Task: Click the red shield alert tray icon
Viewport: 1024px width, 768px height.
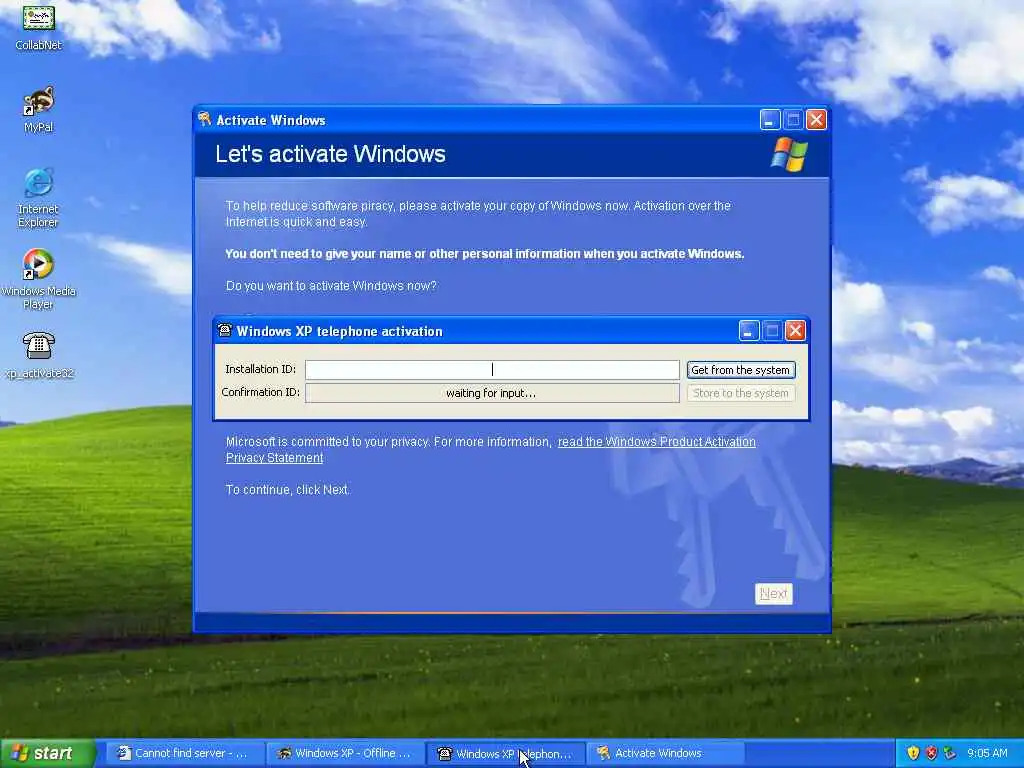Action: pos(931,754)
